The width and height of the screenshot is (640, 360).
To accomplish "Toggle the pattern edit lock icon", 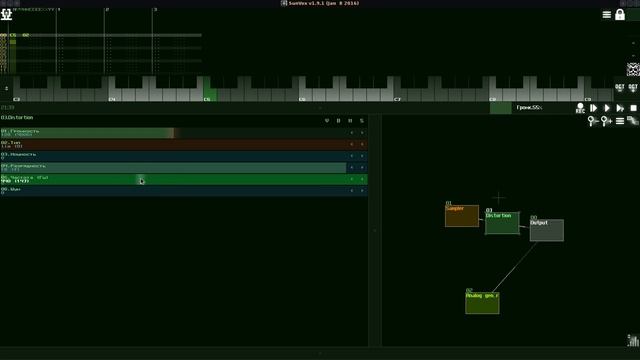I will [x=620, y=15].
